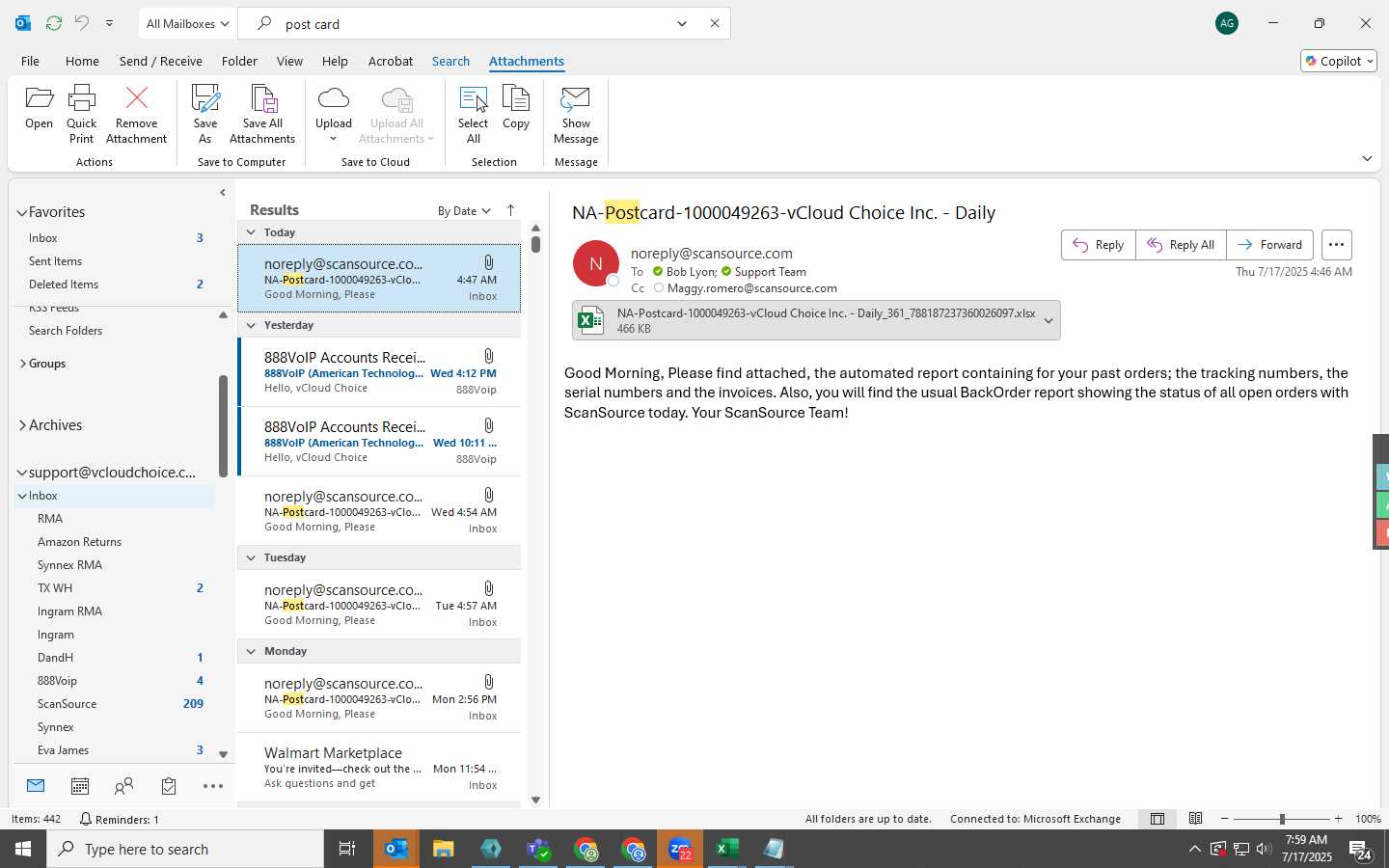Switch to Reading view icon
This screenshot has width=1389, height=868.
pos(1195,819)
